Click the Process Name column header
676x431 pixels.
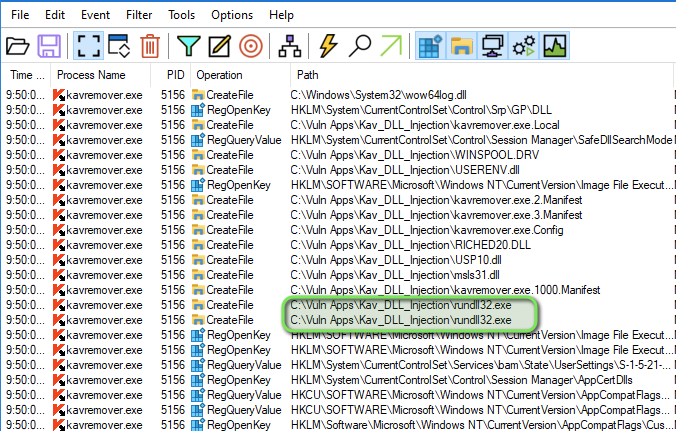tap(100, 75)
